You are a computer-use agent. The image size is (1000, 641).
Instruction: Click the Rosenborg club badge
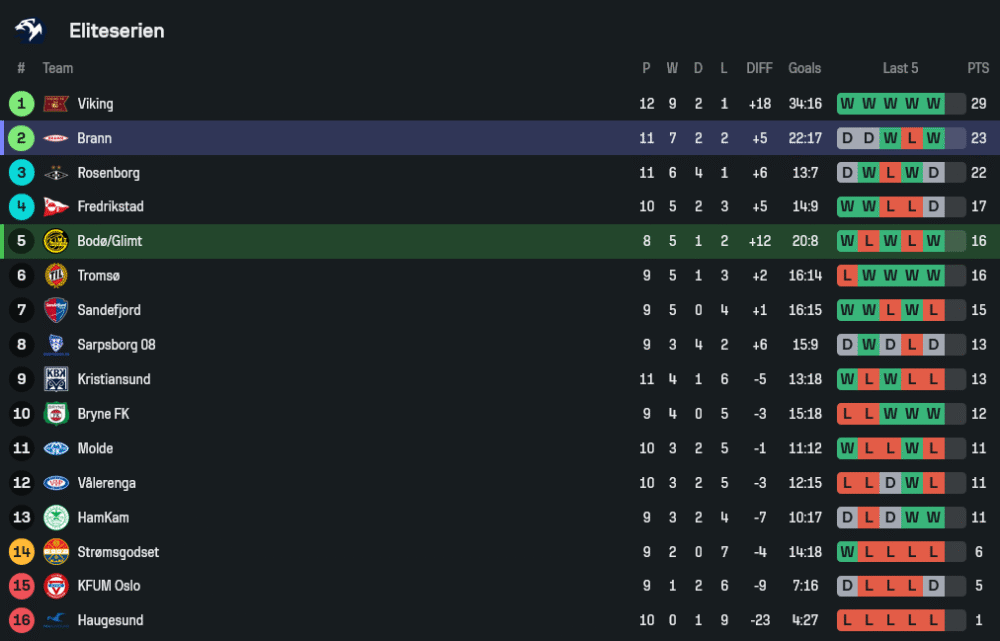(56, 173)
